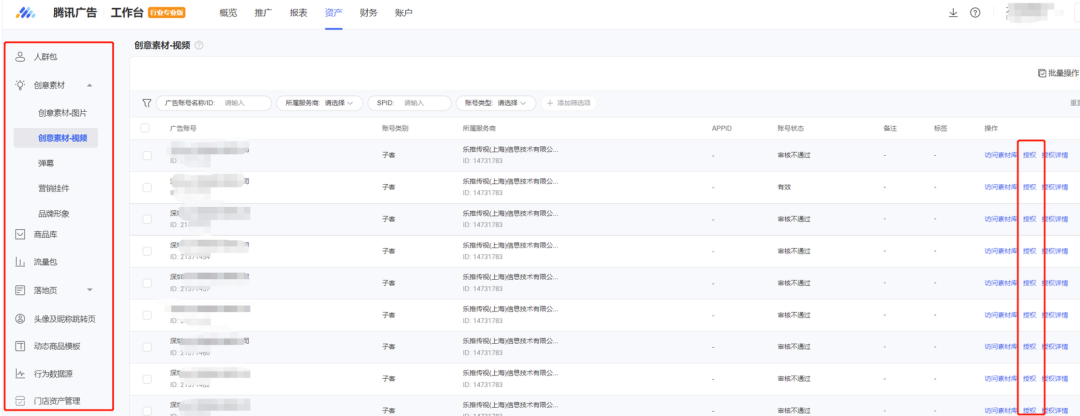The height and width of the screenshot is (416, 1080).
Task: Check the second account row checkbox
Action: [146, 187]
